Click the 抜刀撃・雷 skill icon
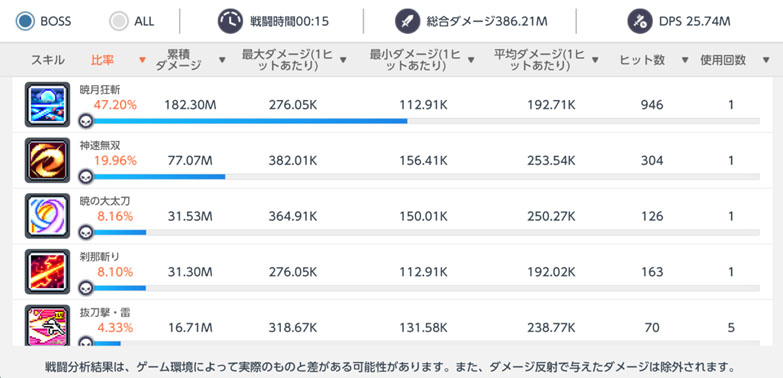 pyautogui.click(x=47, y=325)
